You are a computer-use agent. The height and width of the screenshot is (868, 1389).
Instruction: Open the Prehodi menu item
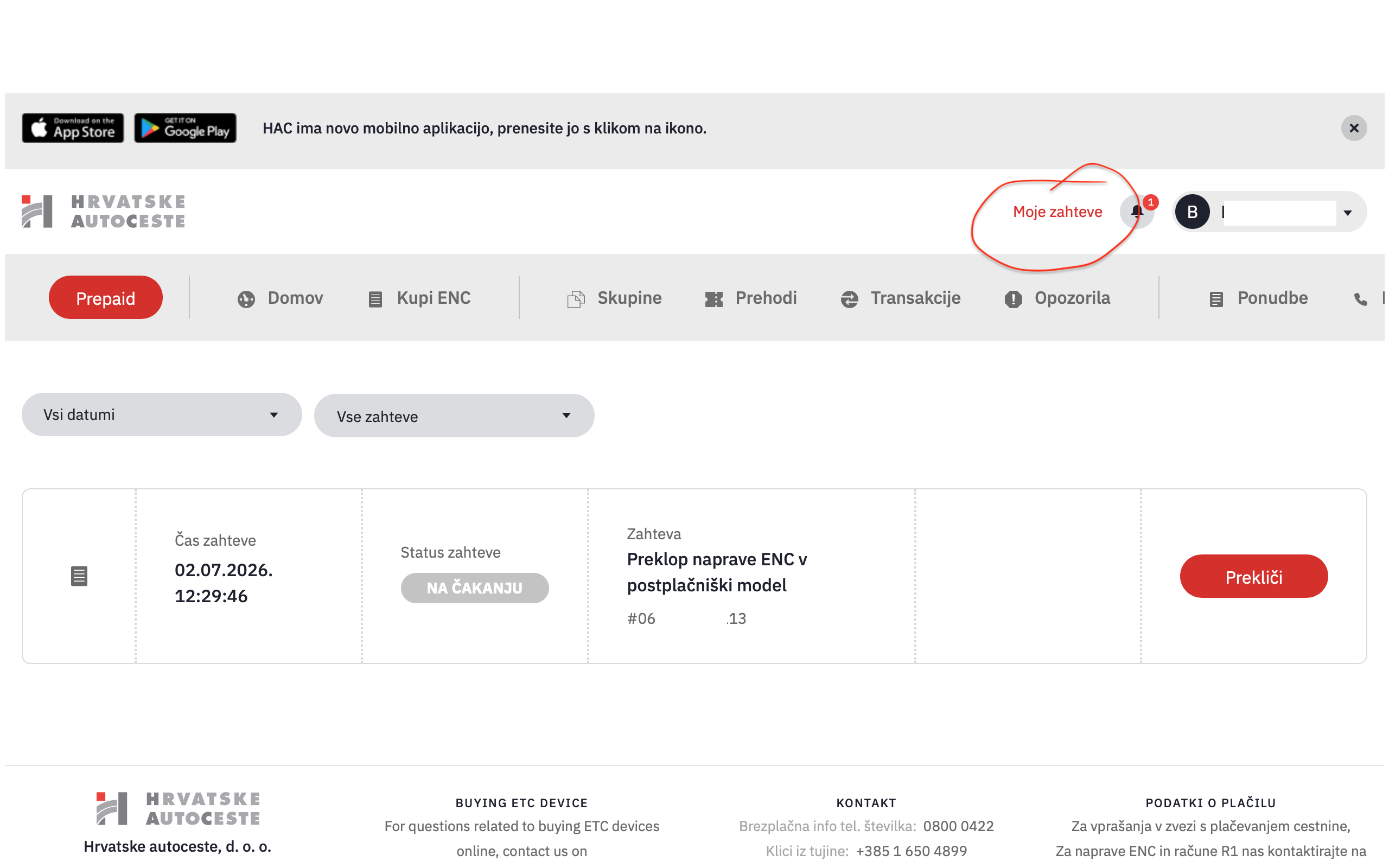(x=751, y=298)
